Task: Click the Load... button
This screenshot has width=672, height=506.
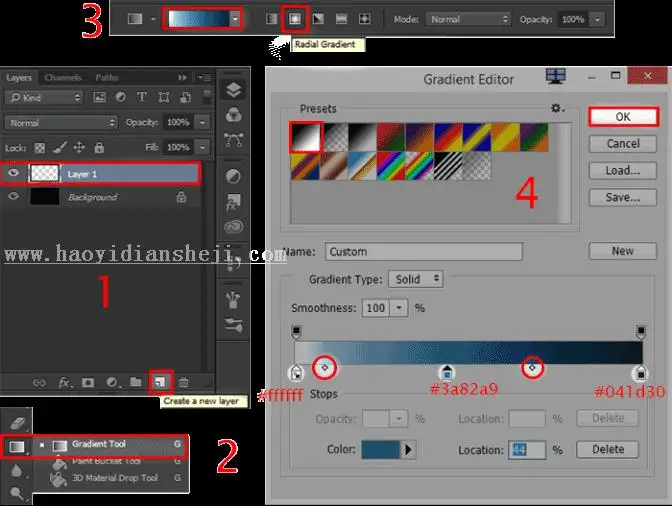Action: [623, 171]
